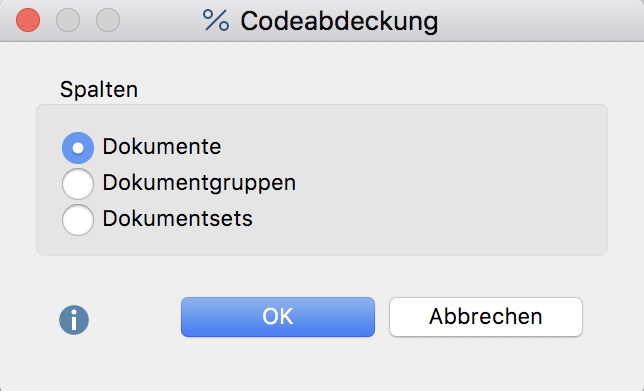Click the grayed minimize window button
Image resolution: width=644 pixels, height=391 pixels.
[68, 20]
